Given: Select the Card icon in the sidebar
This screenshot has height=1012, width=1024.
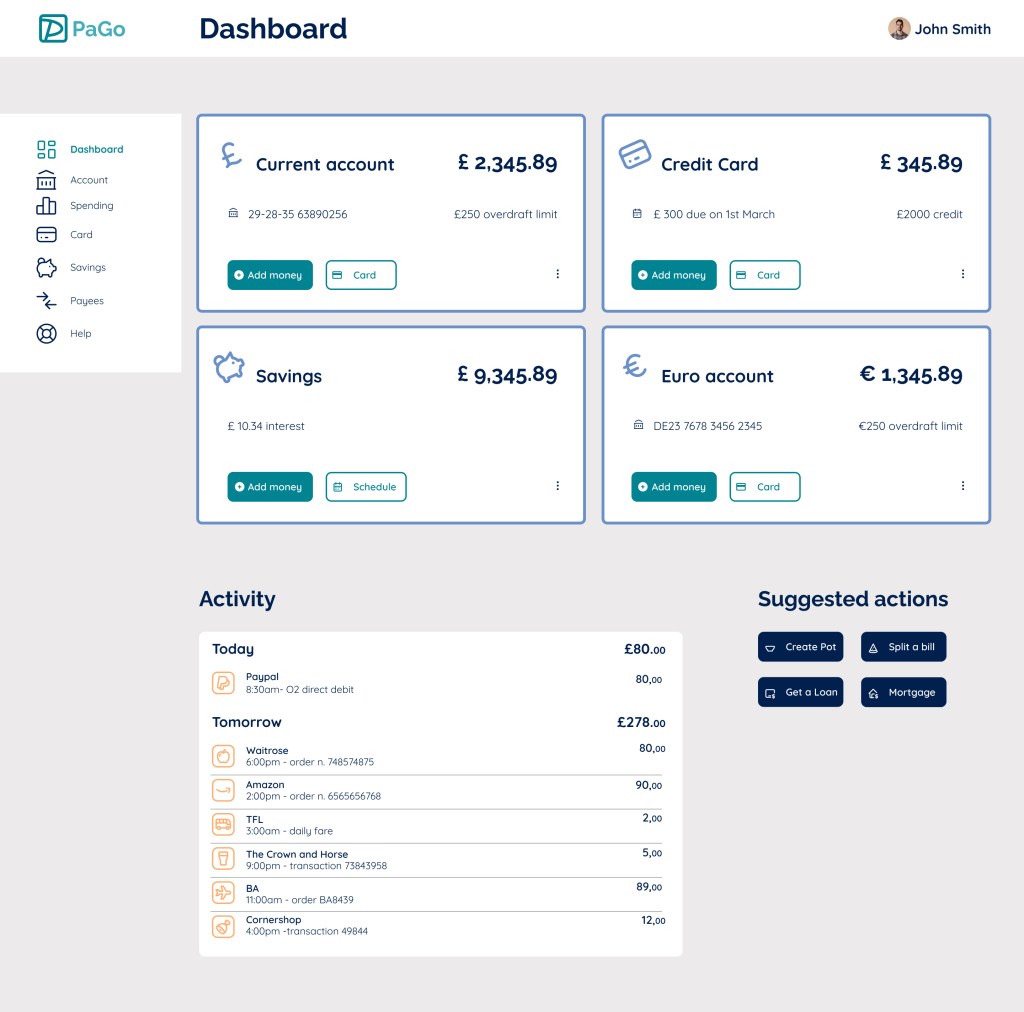Looking at the screenshot, I should 46,234.
